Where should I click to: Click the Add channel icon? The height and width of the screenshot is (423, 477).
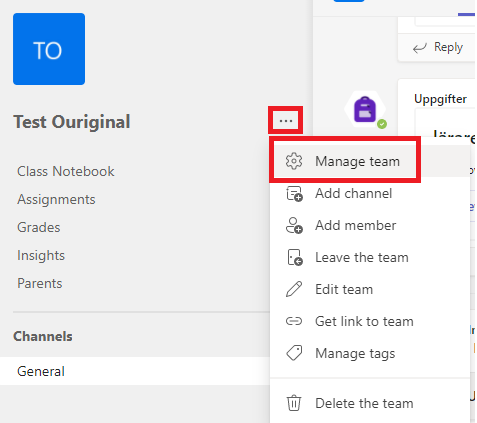pyautogui.click(x=294, y=194)
